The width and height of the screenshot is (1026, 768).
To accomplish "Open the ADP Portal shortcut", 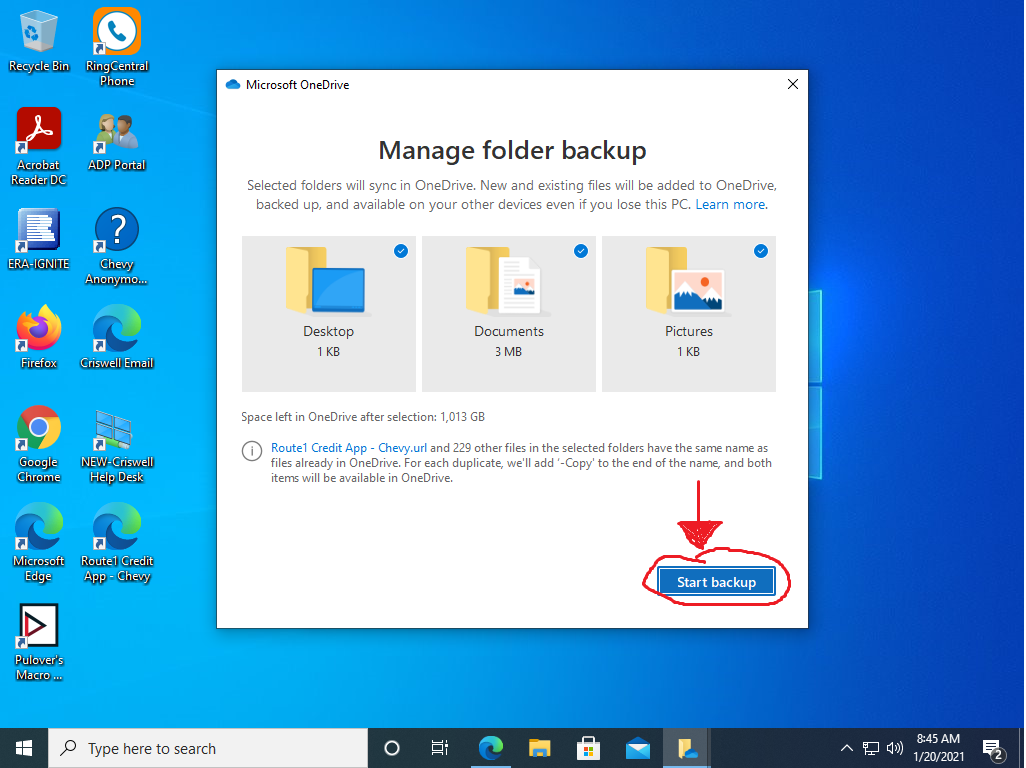I will pyautogui.click(x=116, y=141).
